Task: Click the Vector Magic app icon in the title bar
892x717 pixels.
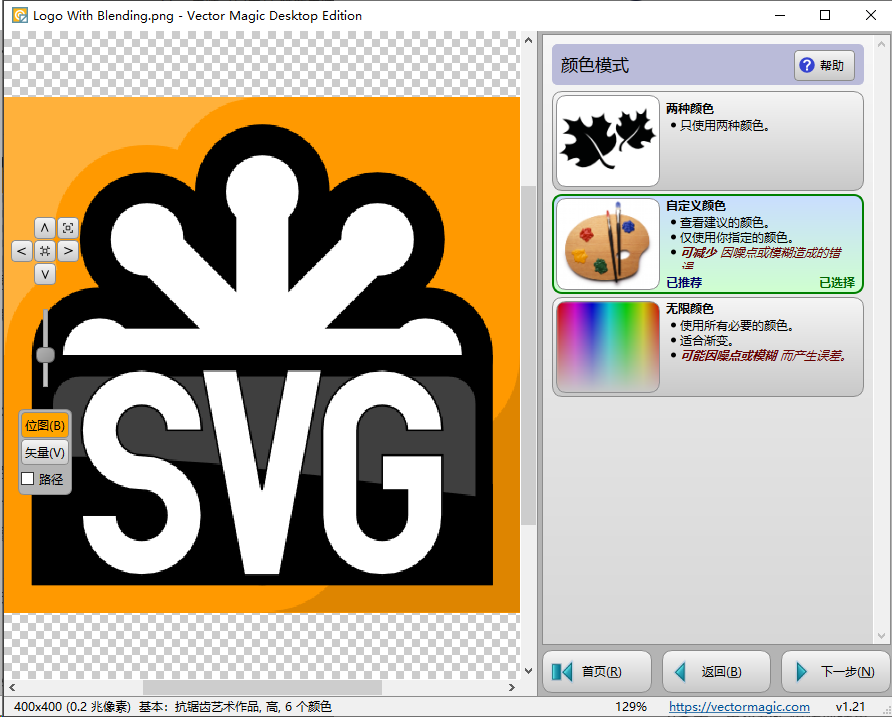Action: click(20, 15)
